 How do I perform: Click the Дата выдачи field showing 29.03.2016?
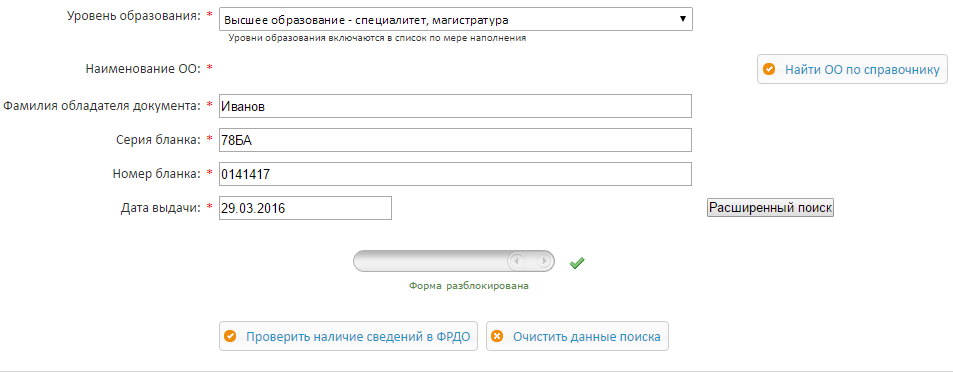(305, 208)
